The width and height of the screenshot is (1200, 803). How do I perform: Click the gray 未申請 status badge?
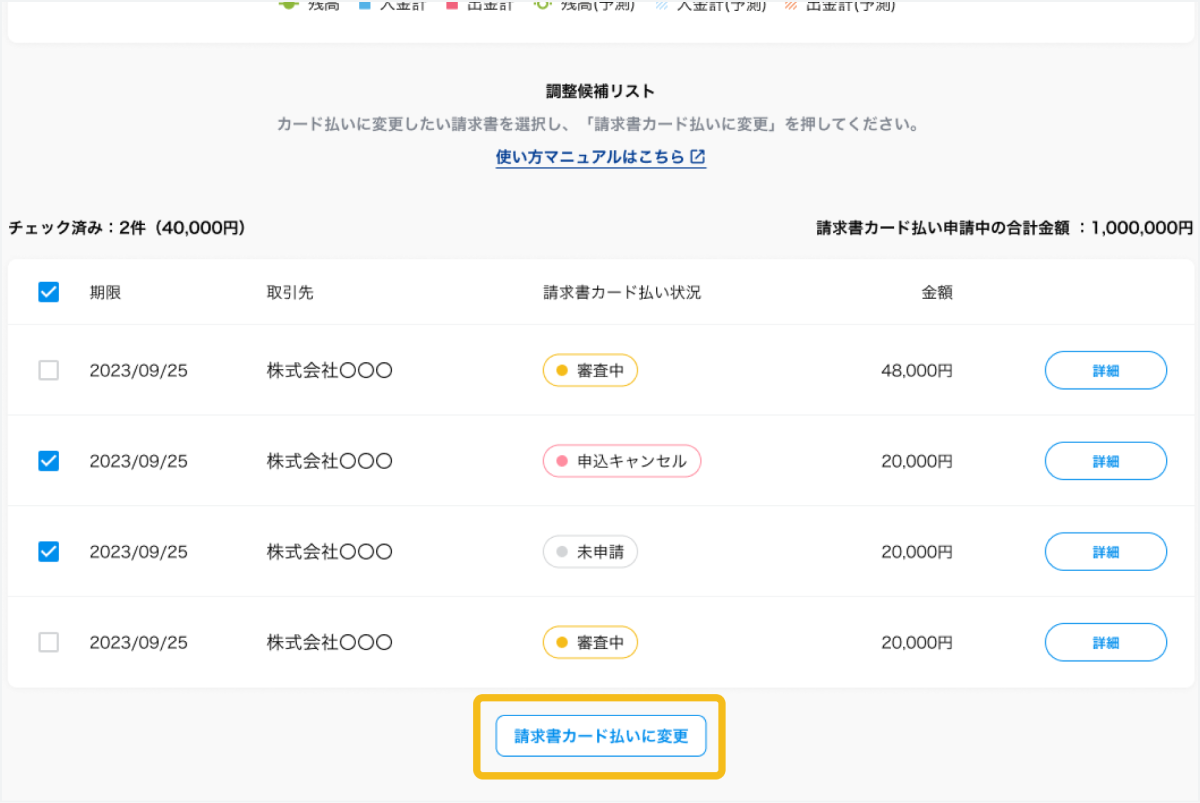(590, 552)
